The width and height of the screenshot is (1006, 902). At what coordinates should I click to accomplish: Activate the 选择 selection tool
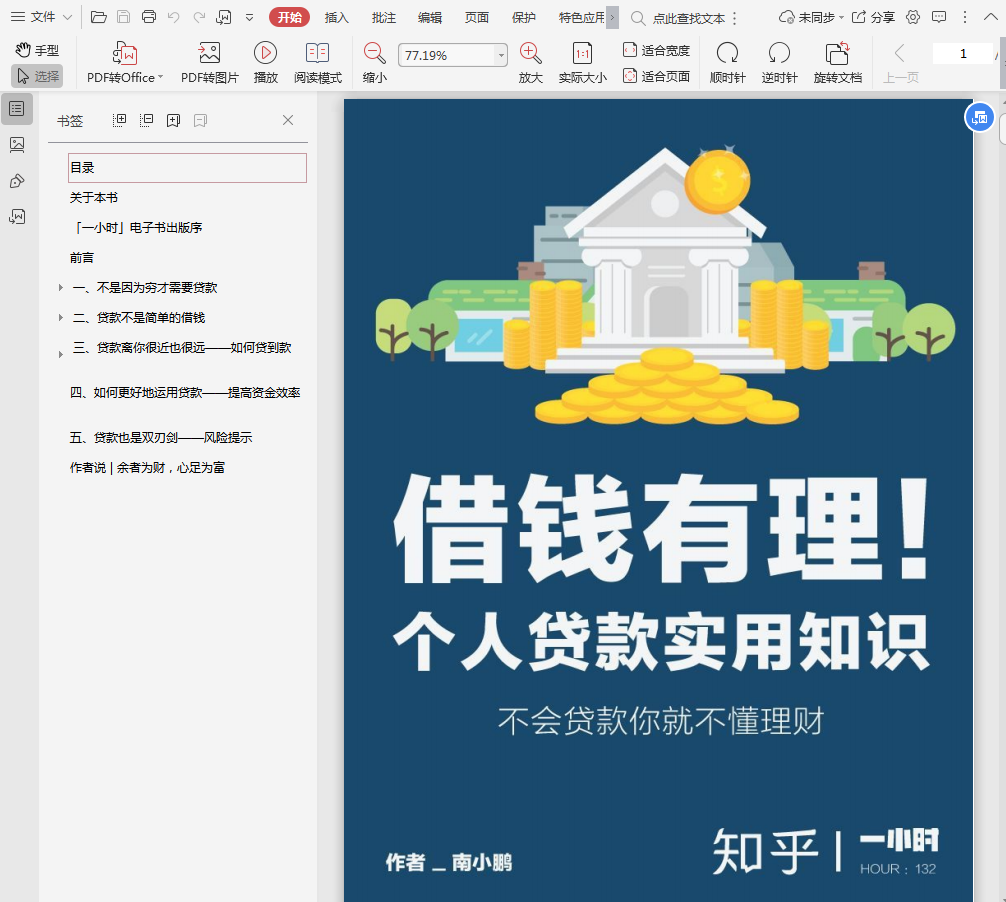click(37, 76)
